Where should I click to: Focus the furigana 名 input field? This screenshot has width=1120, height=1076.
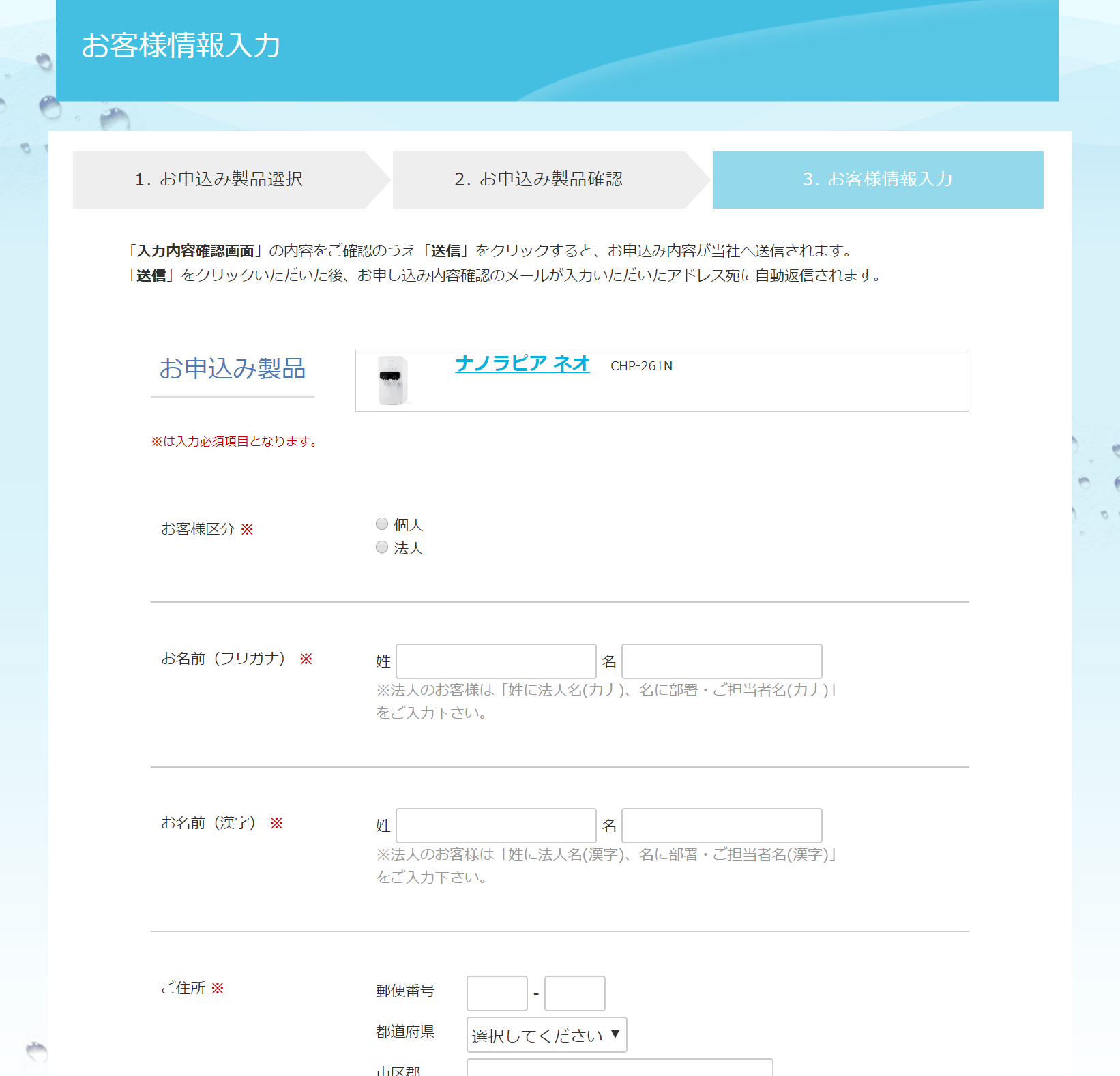tap(722, 661)
